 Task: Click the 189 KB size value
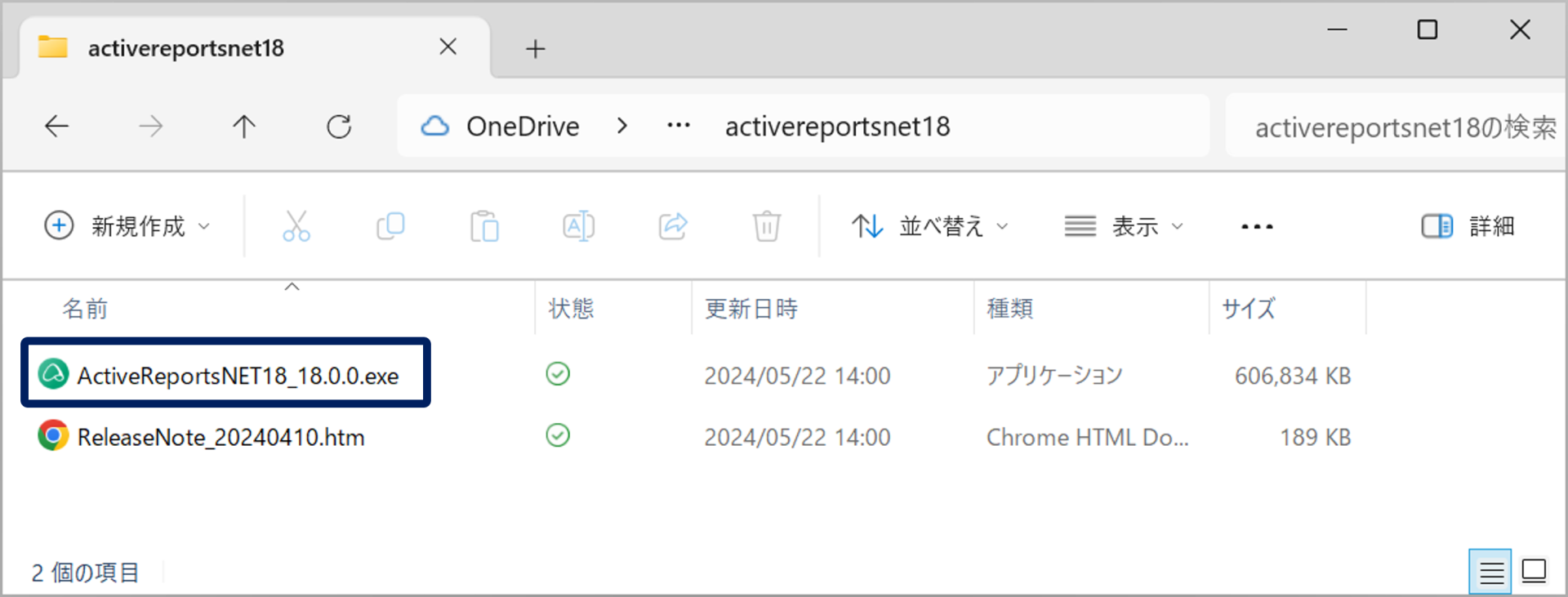tap(1316, 438)
